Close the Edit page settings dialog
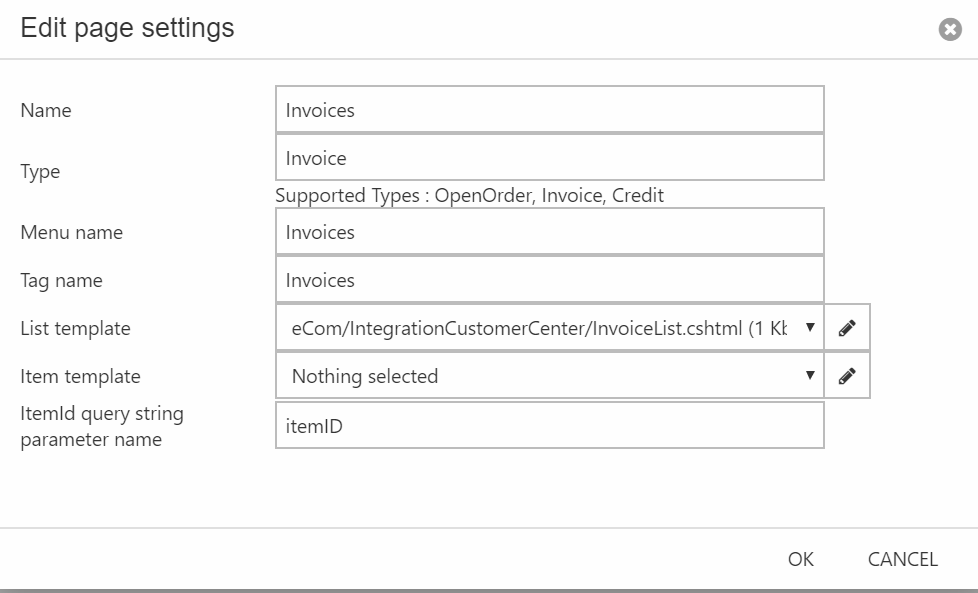 click(x=949, y=30)
